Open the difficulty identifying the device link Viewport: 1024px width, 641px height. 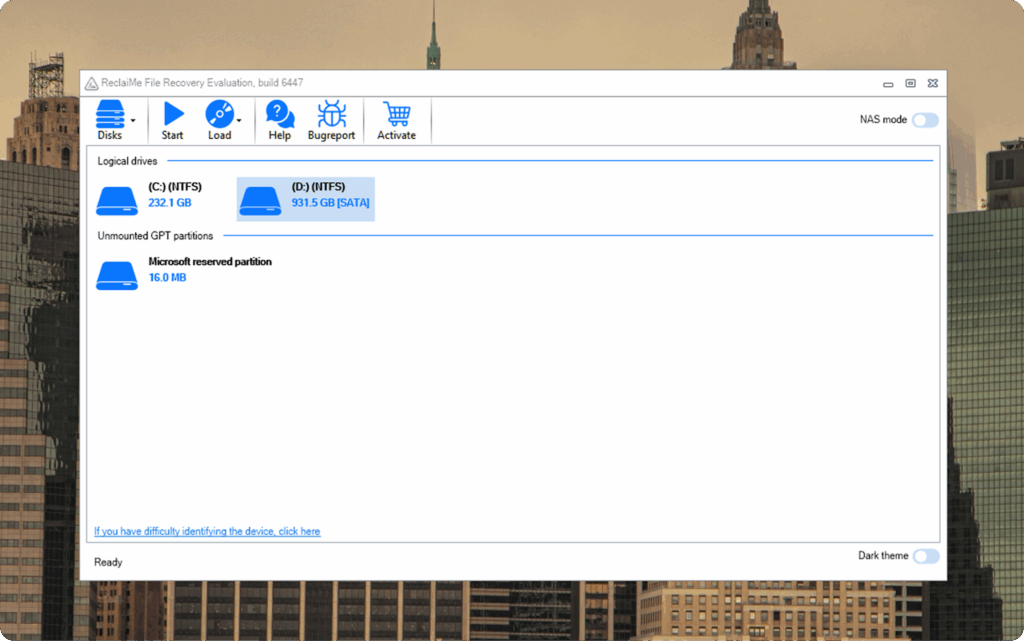[207, 531]
